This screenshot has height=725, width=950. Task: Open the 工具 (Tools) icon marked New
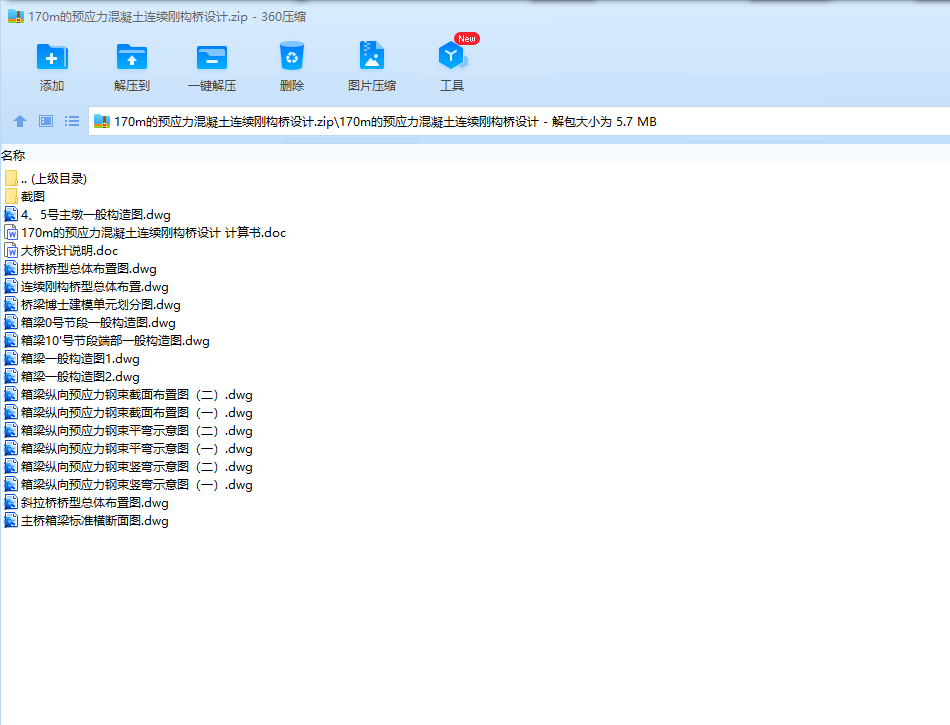point(452,56)
